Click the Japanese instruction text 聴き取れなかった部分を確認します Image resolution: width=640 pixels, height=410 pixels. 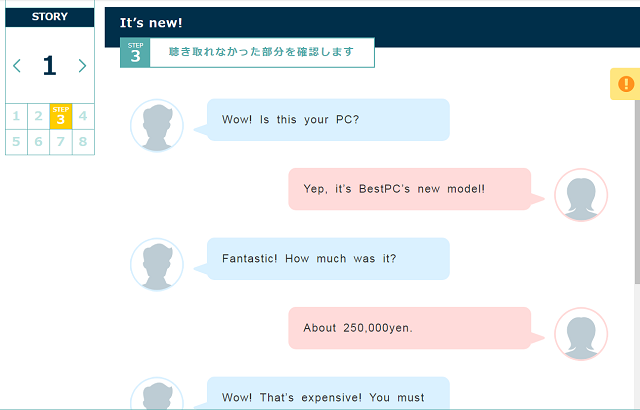(261, 52)
